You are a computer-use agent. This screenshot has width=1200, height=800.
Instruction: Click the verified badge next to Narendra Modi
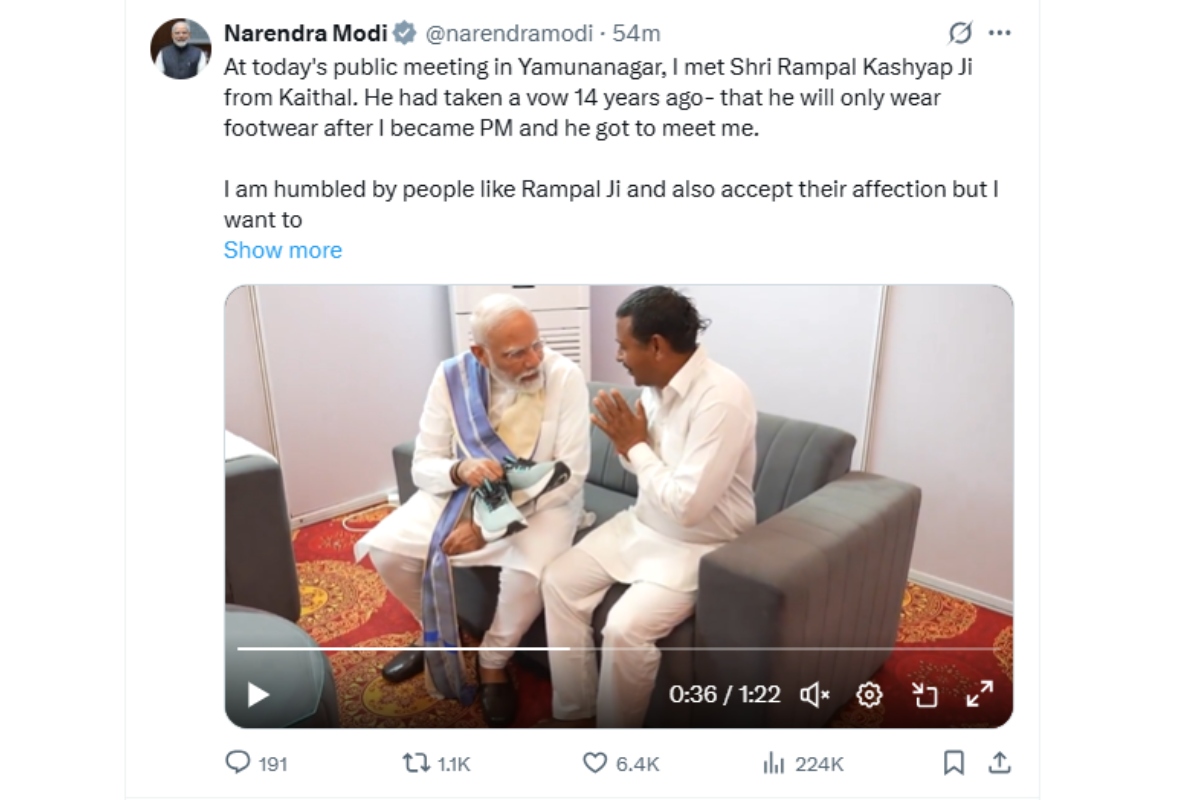[404, 31]
